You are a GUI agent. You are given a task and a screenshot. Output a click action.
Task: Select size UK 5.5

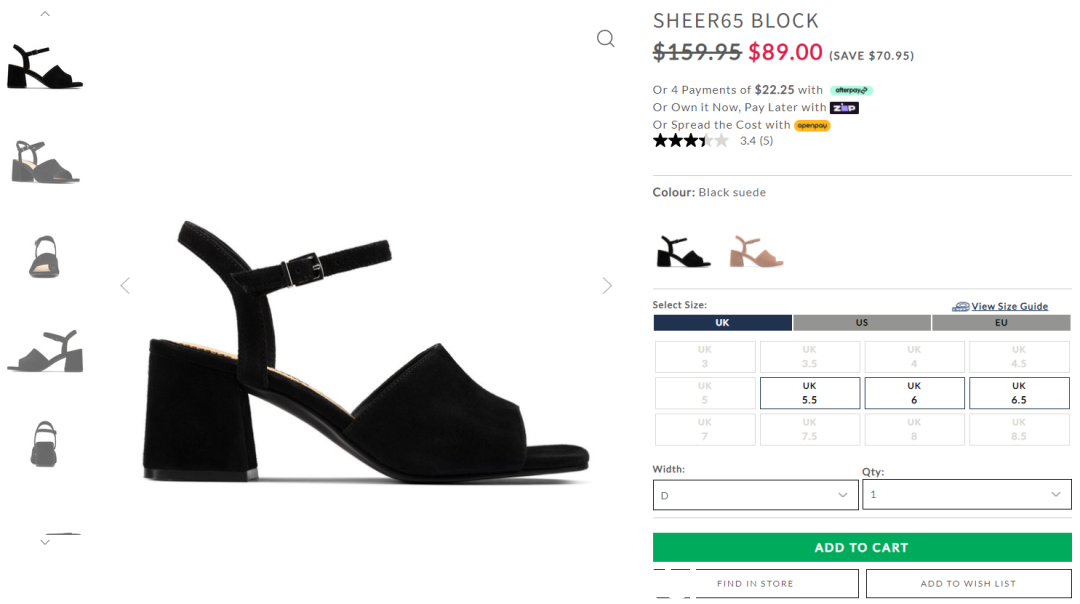coord(810,393)
